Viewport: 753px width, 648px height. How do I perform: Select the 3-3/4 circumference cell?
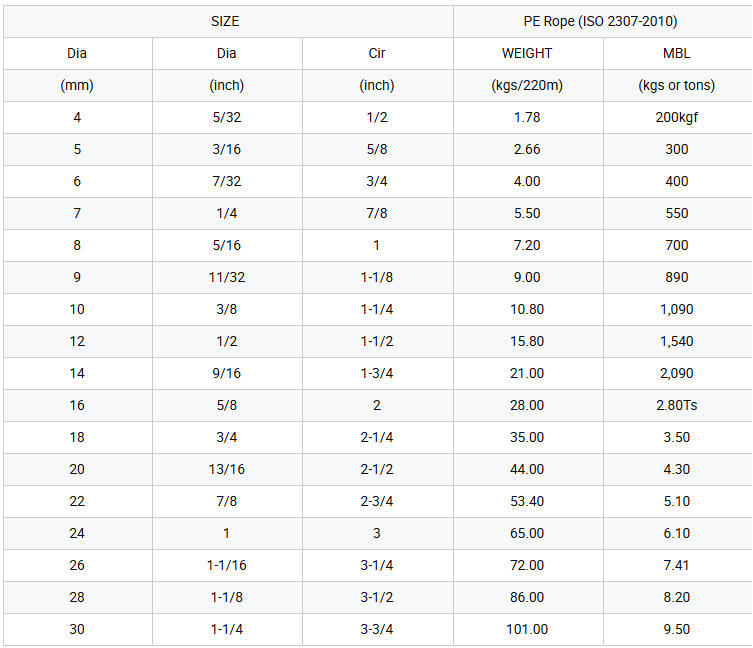(x=377, y=629)
